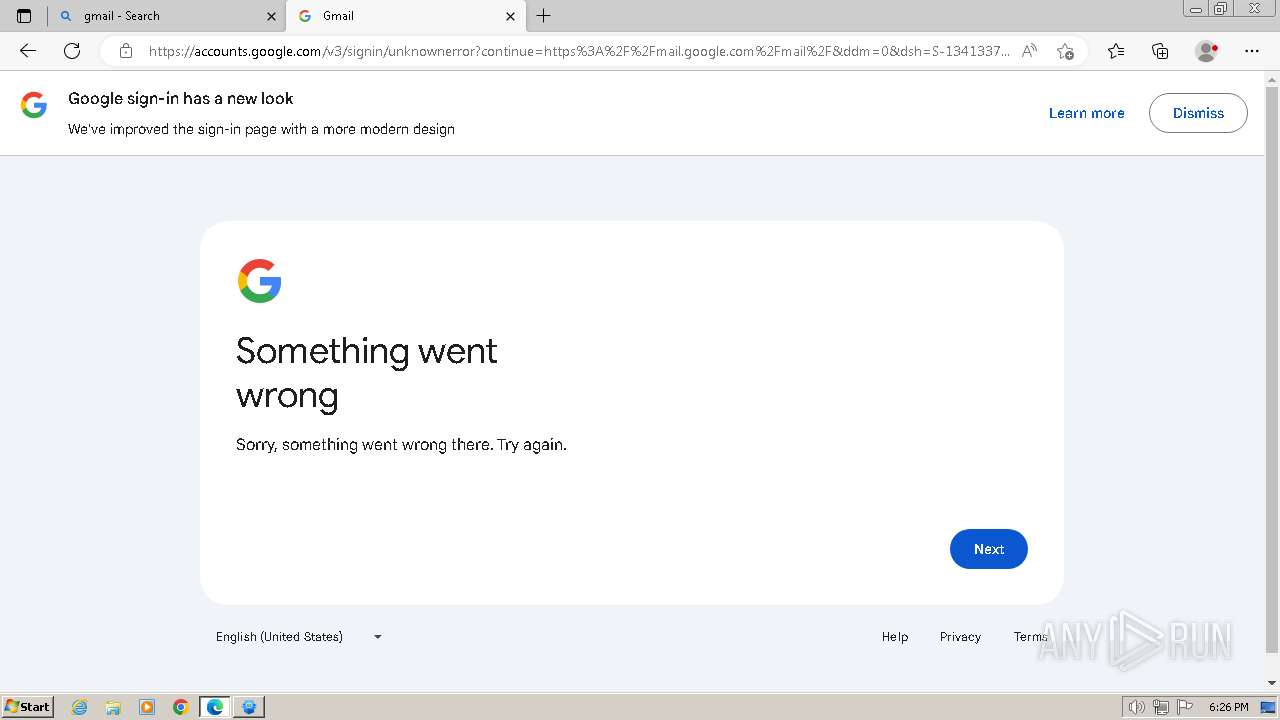Go back to previous page

(28, 51)
